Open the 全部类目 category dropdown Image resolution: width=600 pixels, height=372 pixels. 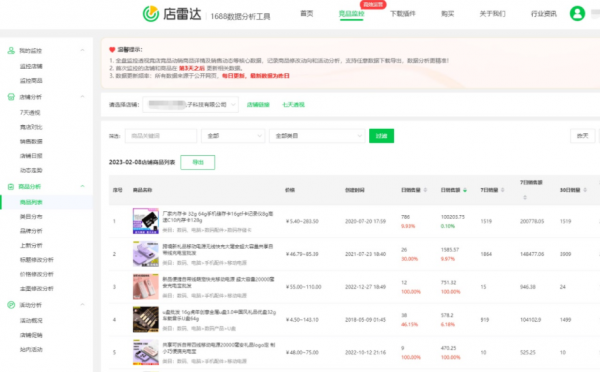point(317,136)
